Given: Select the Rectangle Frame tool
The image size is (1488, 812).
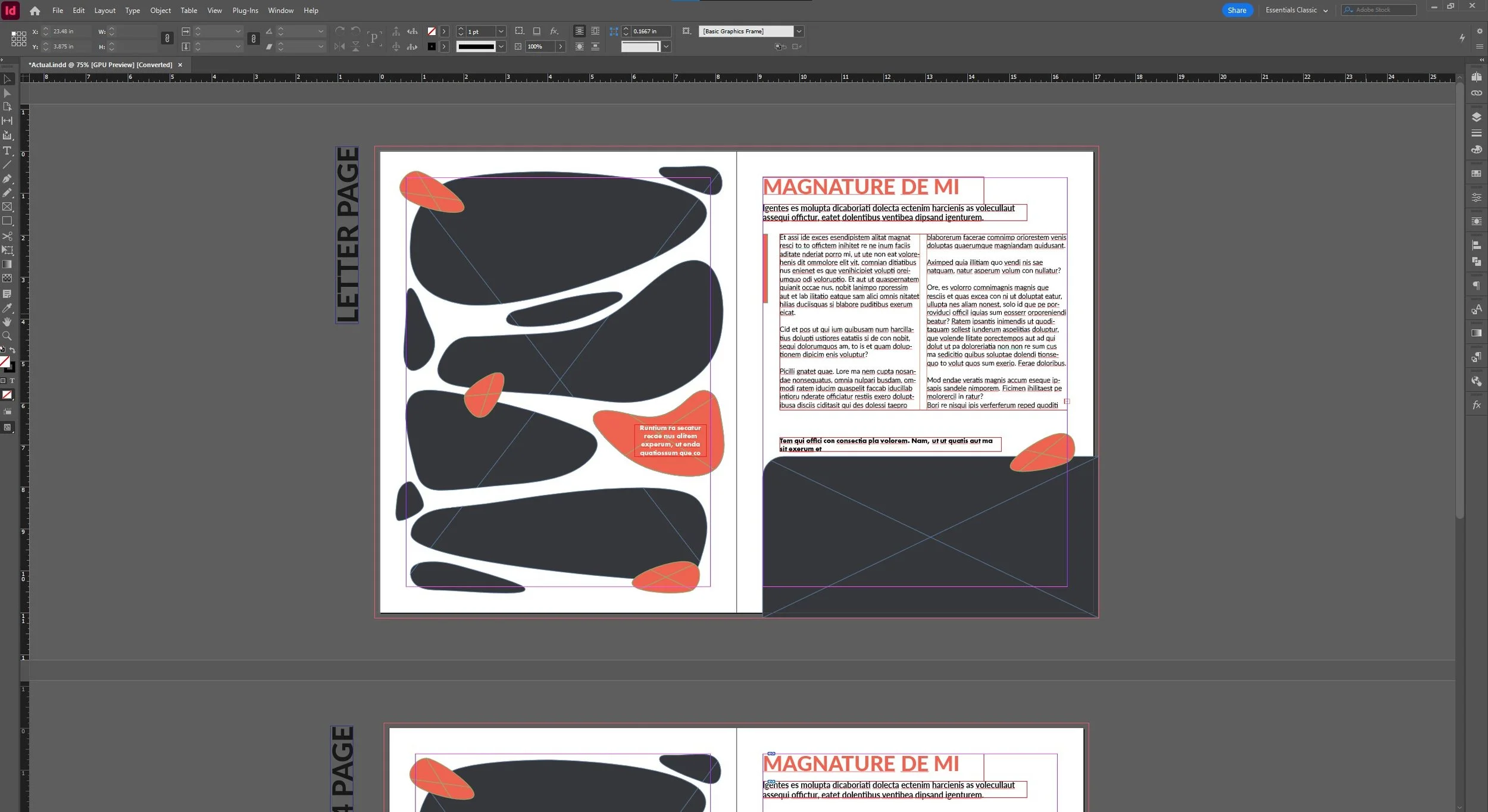Looking at the screenshot, I should pyautogui.click(x=7, y=207).
